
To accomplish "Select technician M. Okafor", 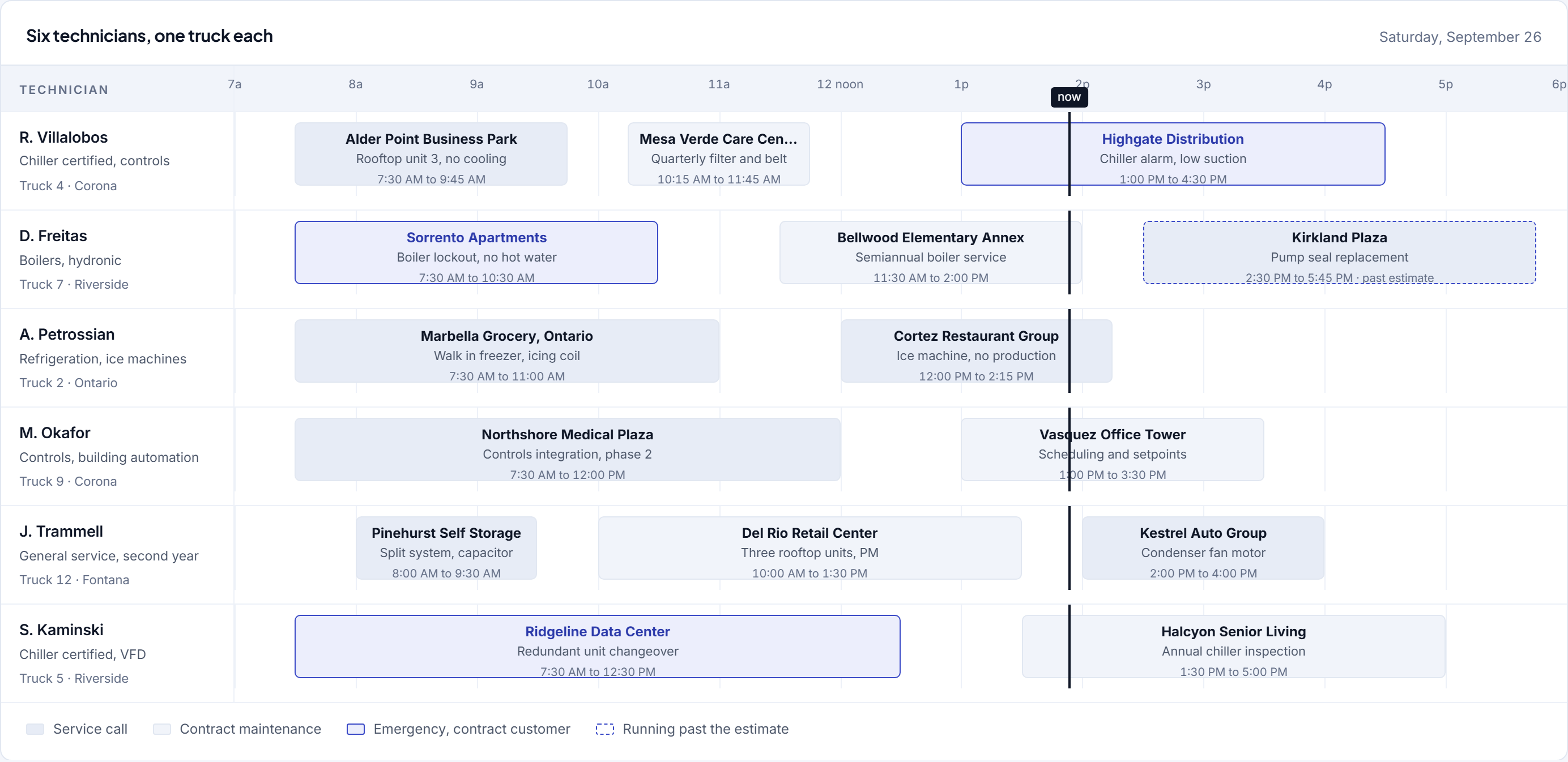I will 55,433.
